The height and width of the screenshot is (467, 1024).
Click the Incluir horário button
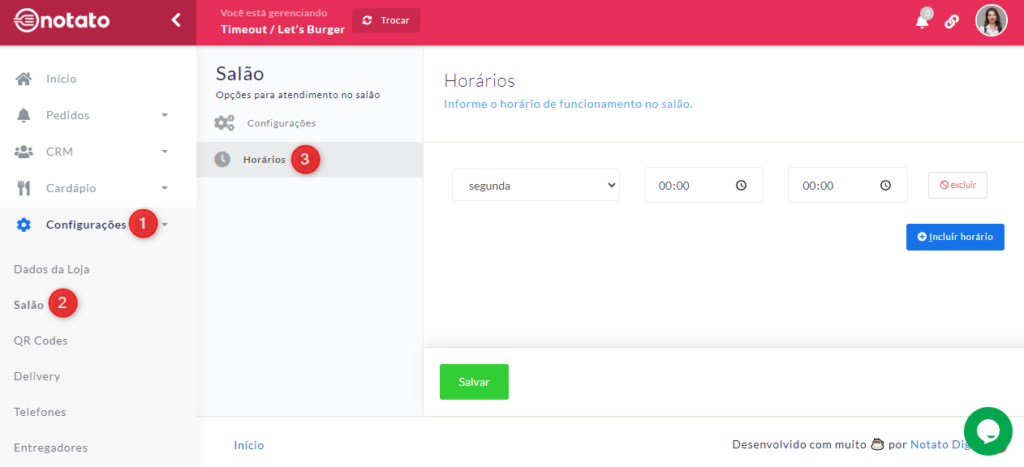[954, 237]
